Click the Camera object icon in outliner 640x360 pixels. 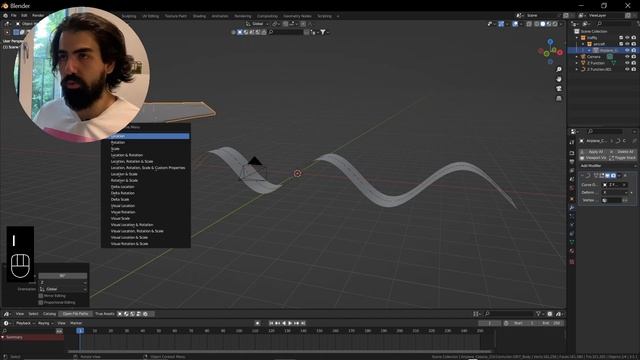583,57
